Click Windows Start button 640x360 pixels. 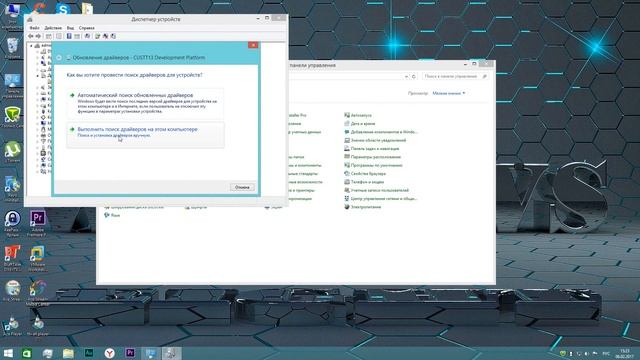pyautogui.click(x=8, y=353)
